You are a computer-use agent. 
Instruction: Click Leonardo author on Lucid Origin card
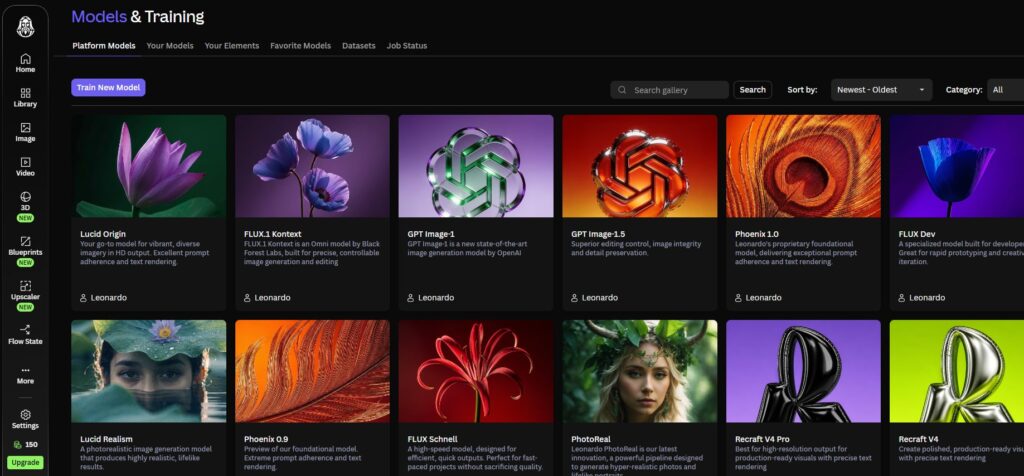point(109,298)
